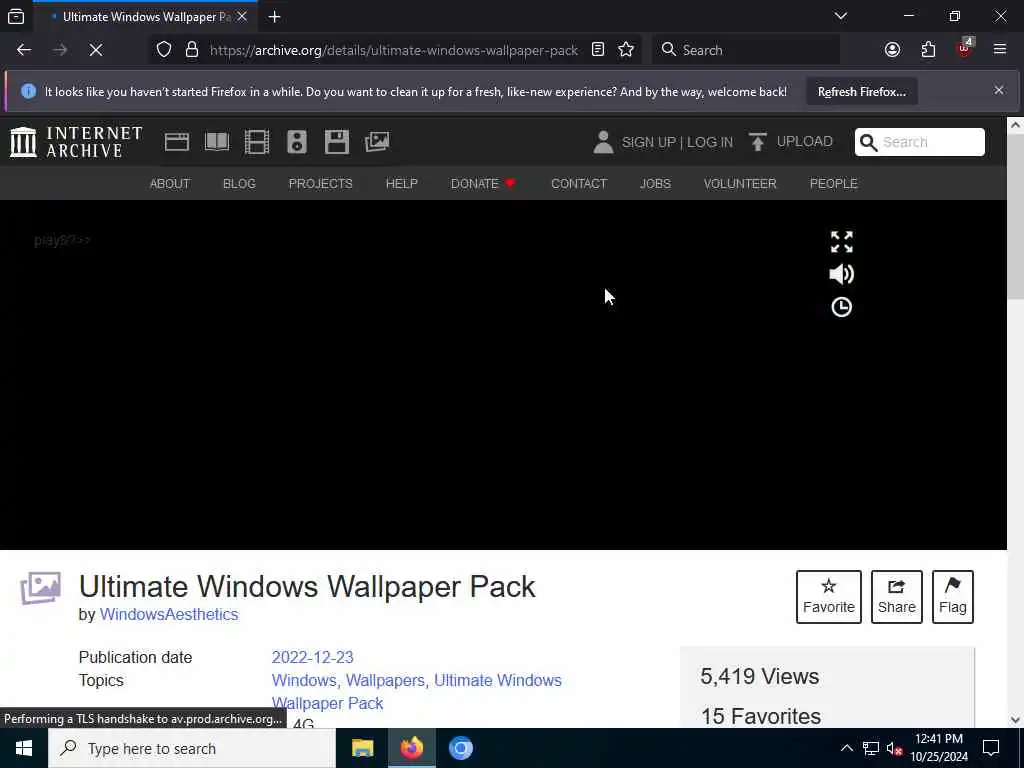The width and height of the screenshot is (1024, 768).
Task: Open the notification center icon
Action: [x=991, y=748]
